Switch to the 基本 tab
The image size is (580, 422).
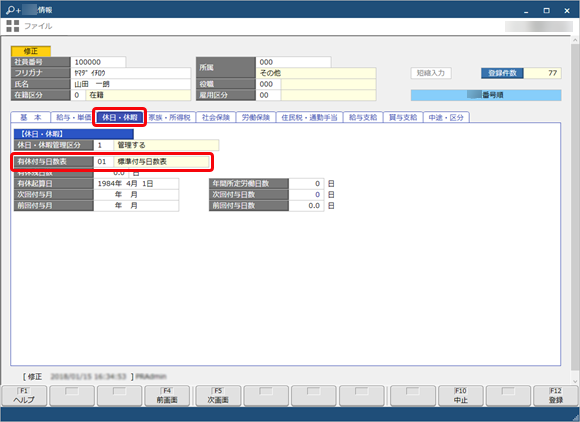click(31, 117)
